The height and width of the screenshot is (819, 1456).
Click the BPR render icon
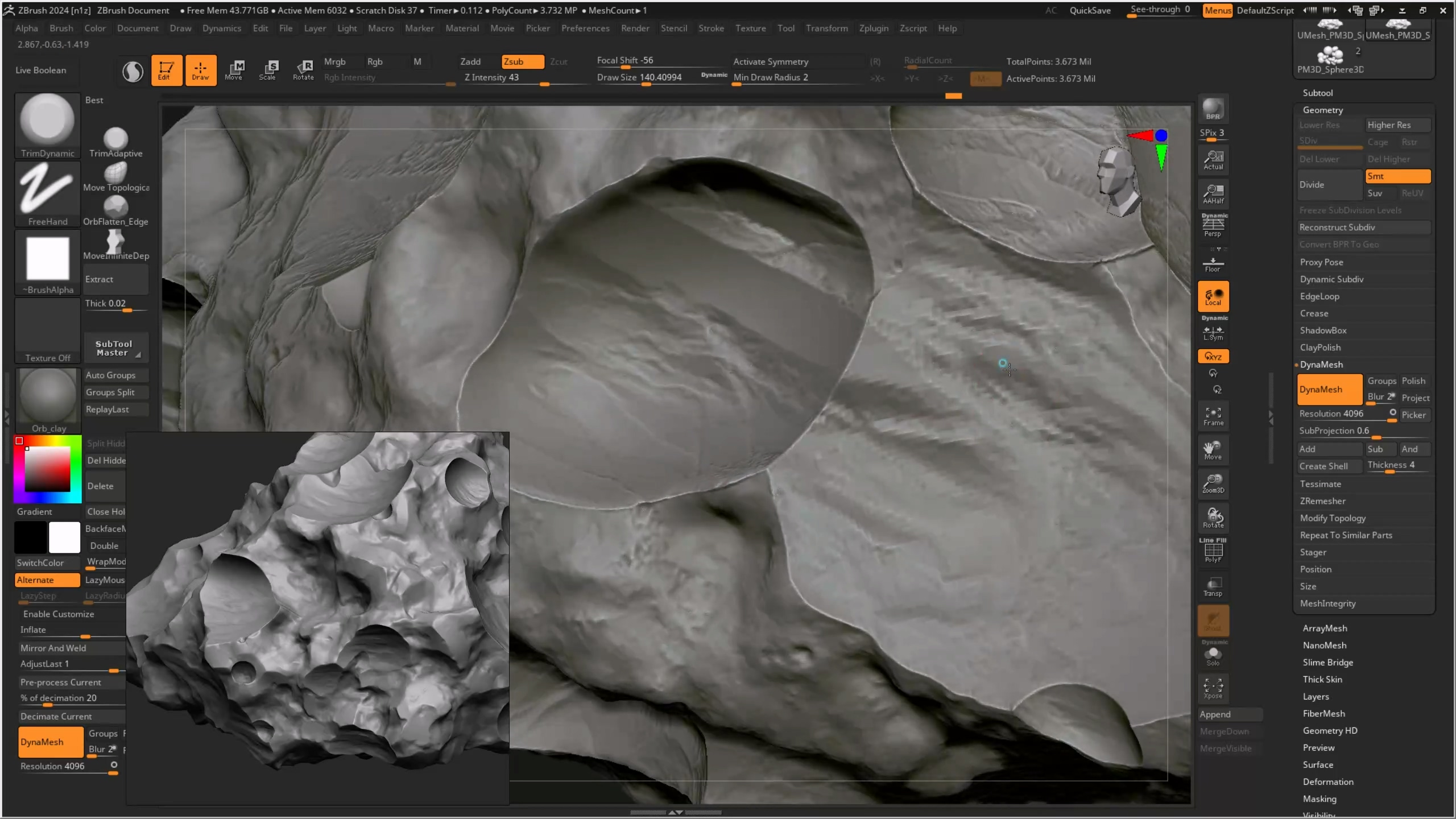(x=1213, y=109)
